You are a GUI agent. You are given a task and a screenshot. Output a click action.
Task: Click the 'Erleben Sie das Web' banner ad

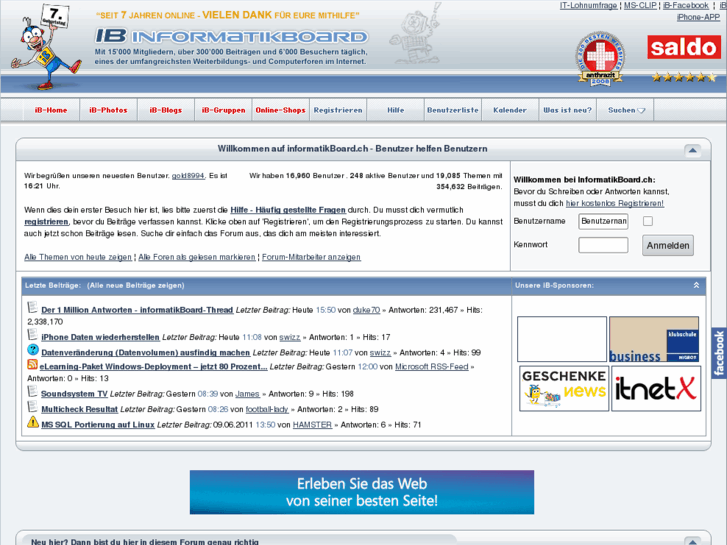pyautogui.click(x=362, y=492)
